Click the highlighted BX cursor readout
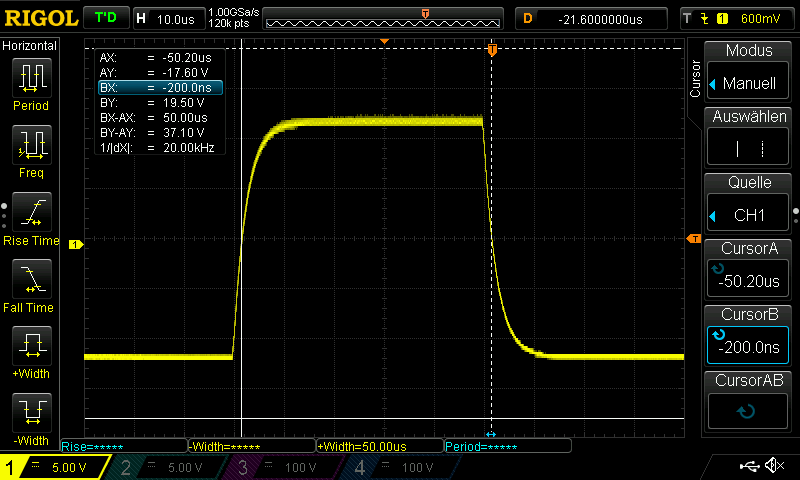This screenshot has height=480, width=800. click(160, 88)
